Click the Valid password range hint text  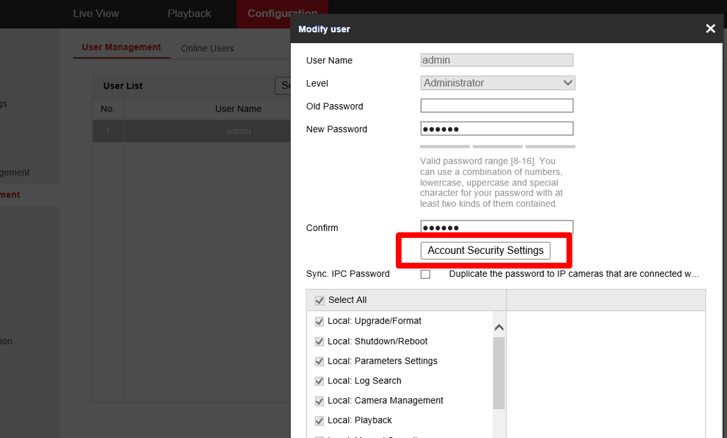coord(491,182)
